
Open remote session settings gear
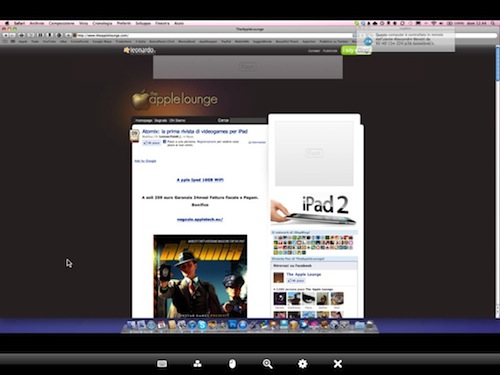[303, 363]
